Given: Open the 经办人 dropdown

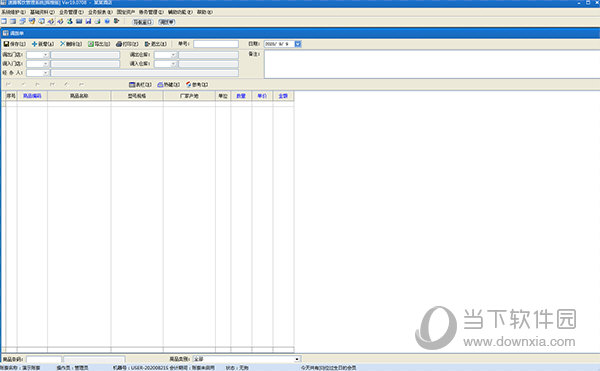Looking at the screenshot, I should [x=46, y=73].
